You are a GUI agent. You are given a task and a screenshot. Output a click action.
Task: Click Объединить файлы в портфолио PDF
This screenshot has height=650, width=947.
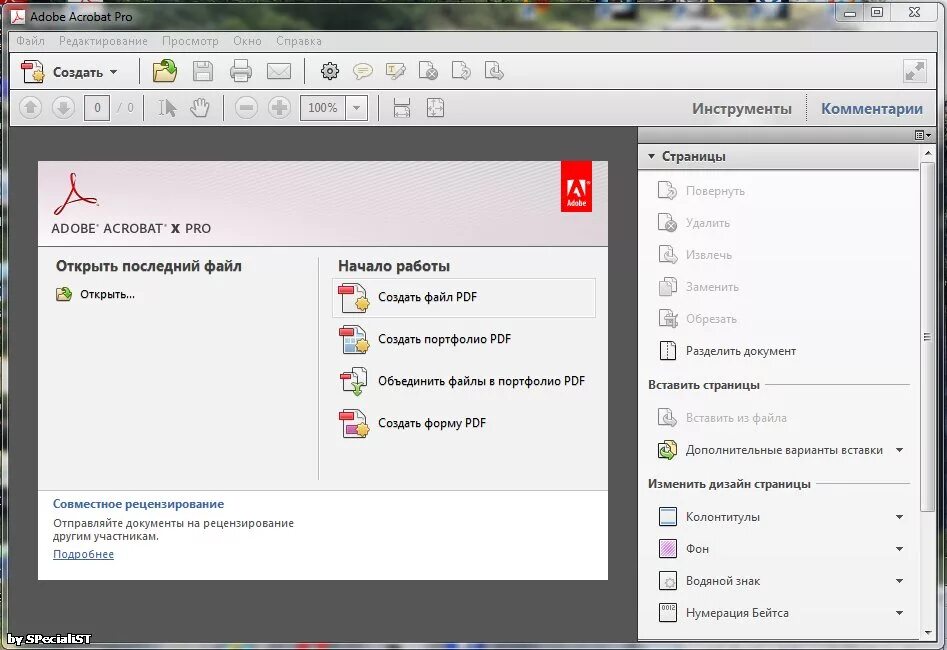462,382
